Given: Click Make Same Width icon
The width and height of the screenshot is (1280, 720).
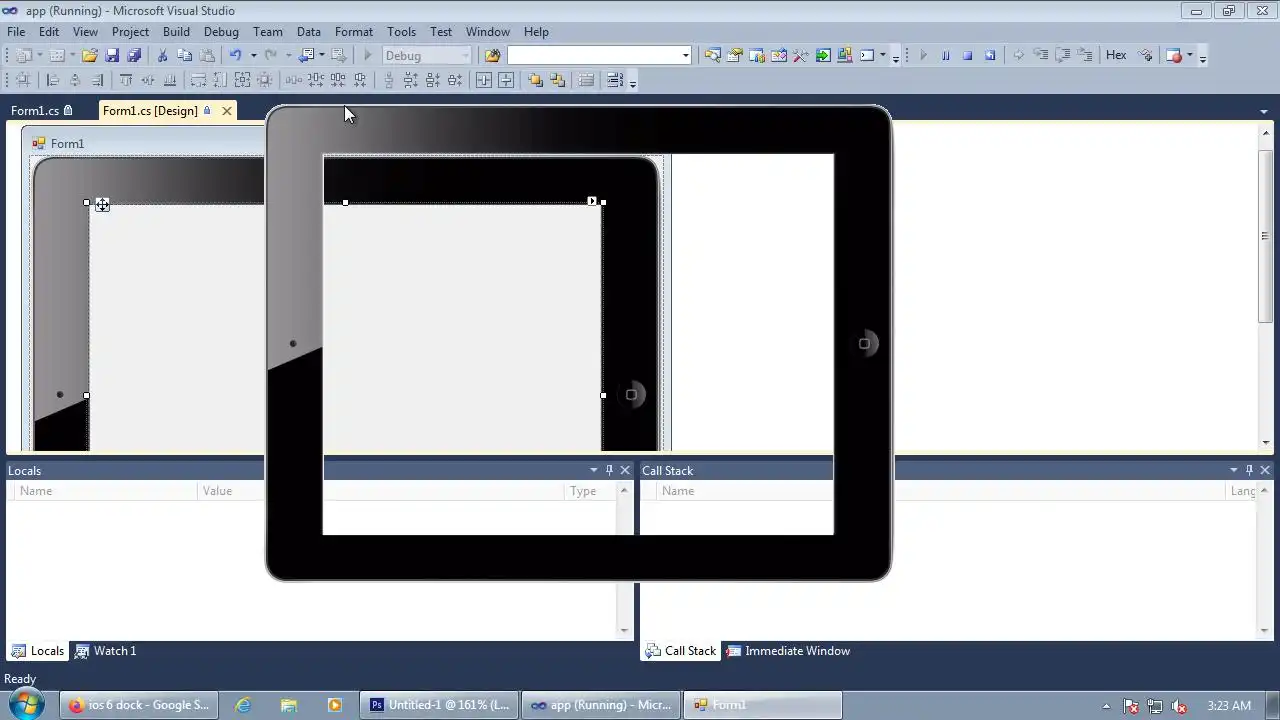Looking at the screenshot, I should 198,80.
